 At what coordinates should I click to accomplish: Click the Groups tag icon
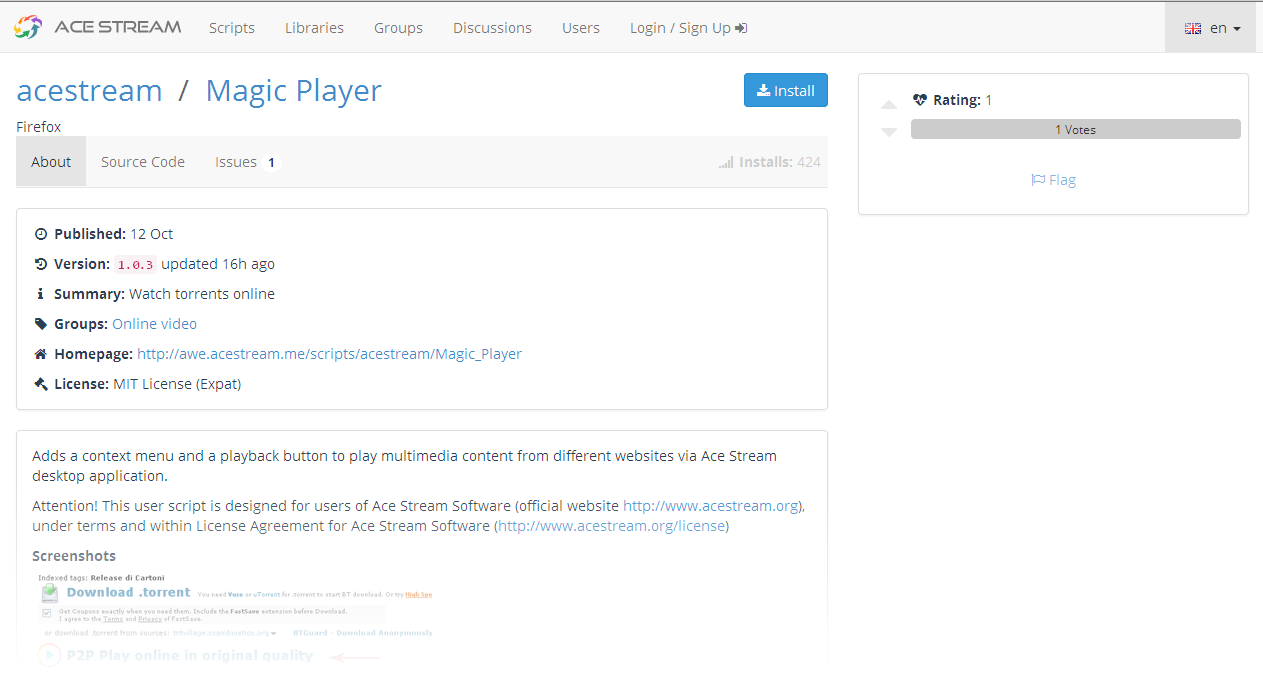click(x=41, y=324)
